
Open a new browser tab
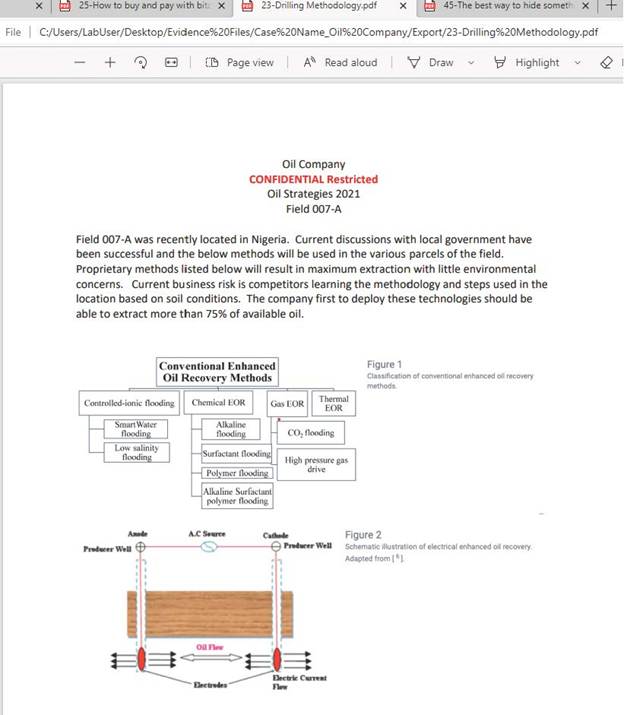pos(612,6)
